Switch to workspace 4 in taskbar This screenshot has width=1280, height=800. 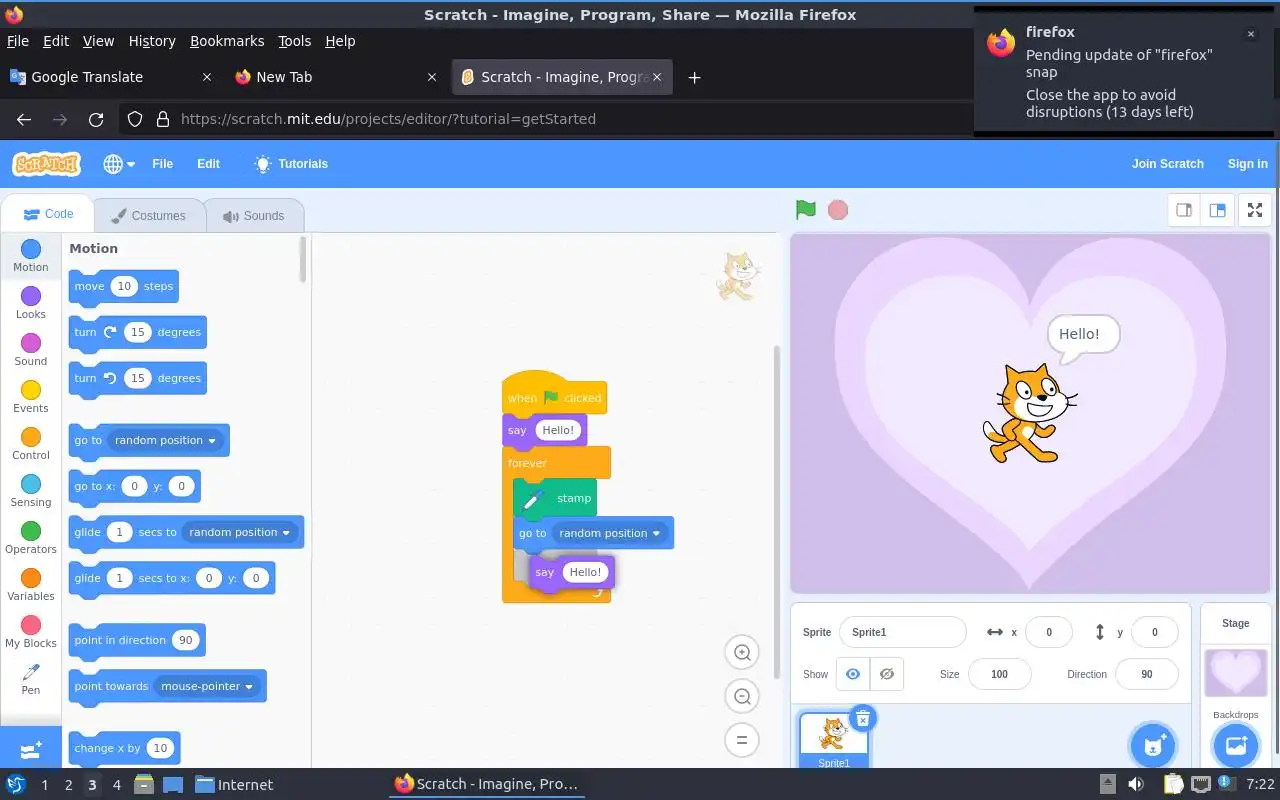tap(116, 785)
